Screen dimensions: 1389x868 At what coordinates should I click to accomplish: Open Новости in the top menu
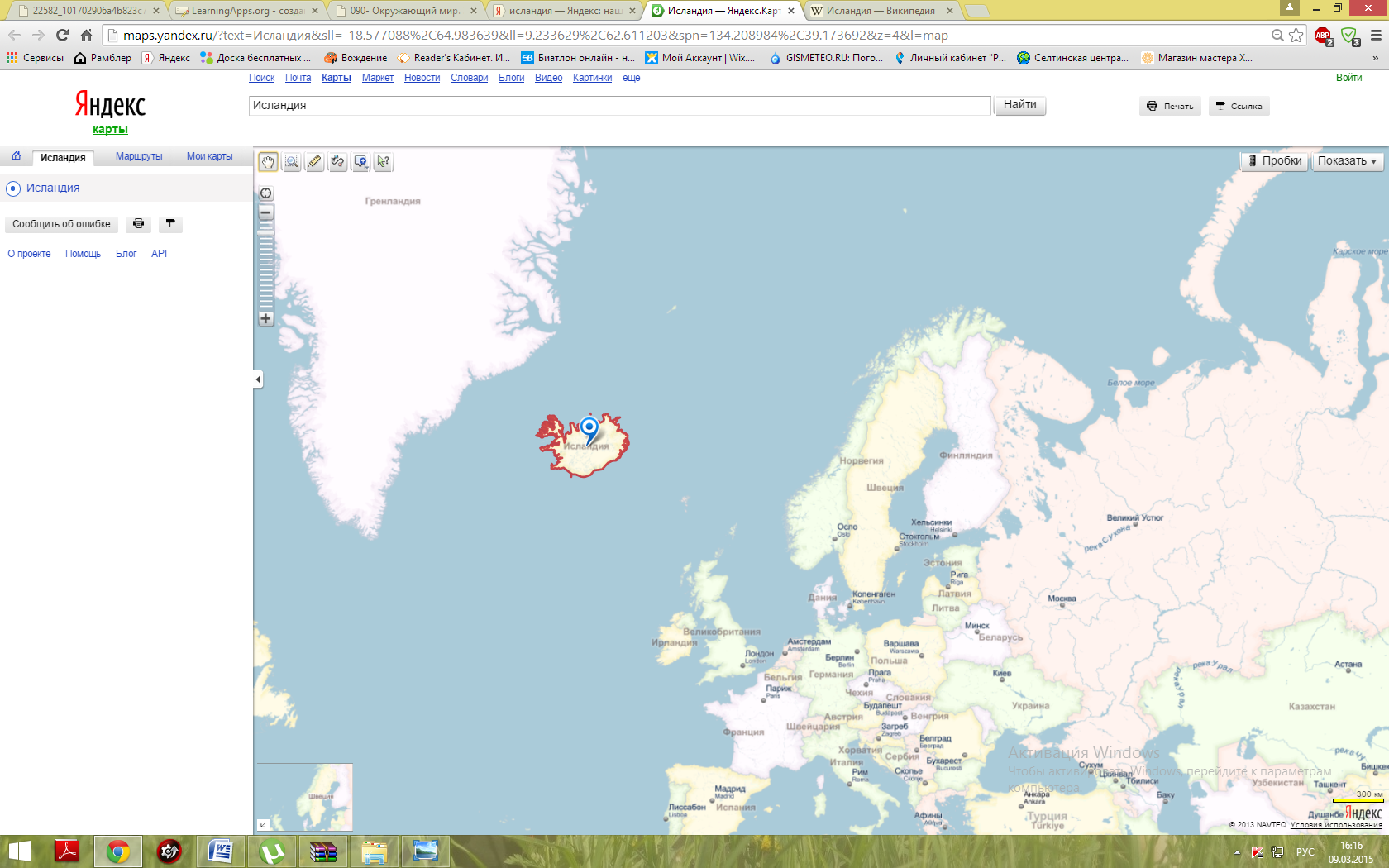pyautogui.click(x=422, y=78)
